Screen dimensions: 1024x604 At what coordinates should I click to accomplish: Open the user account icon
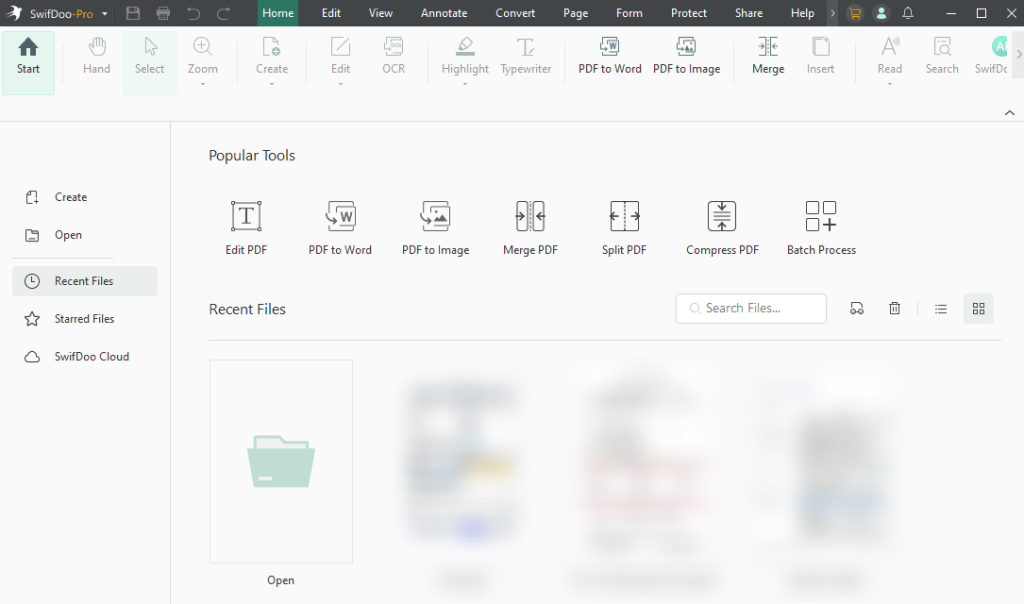pyautogui.click(x=881, y=13)
